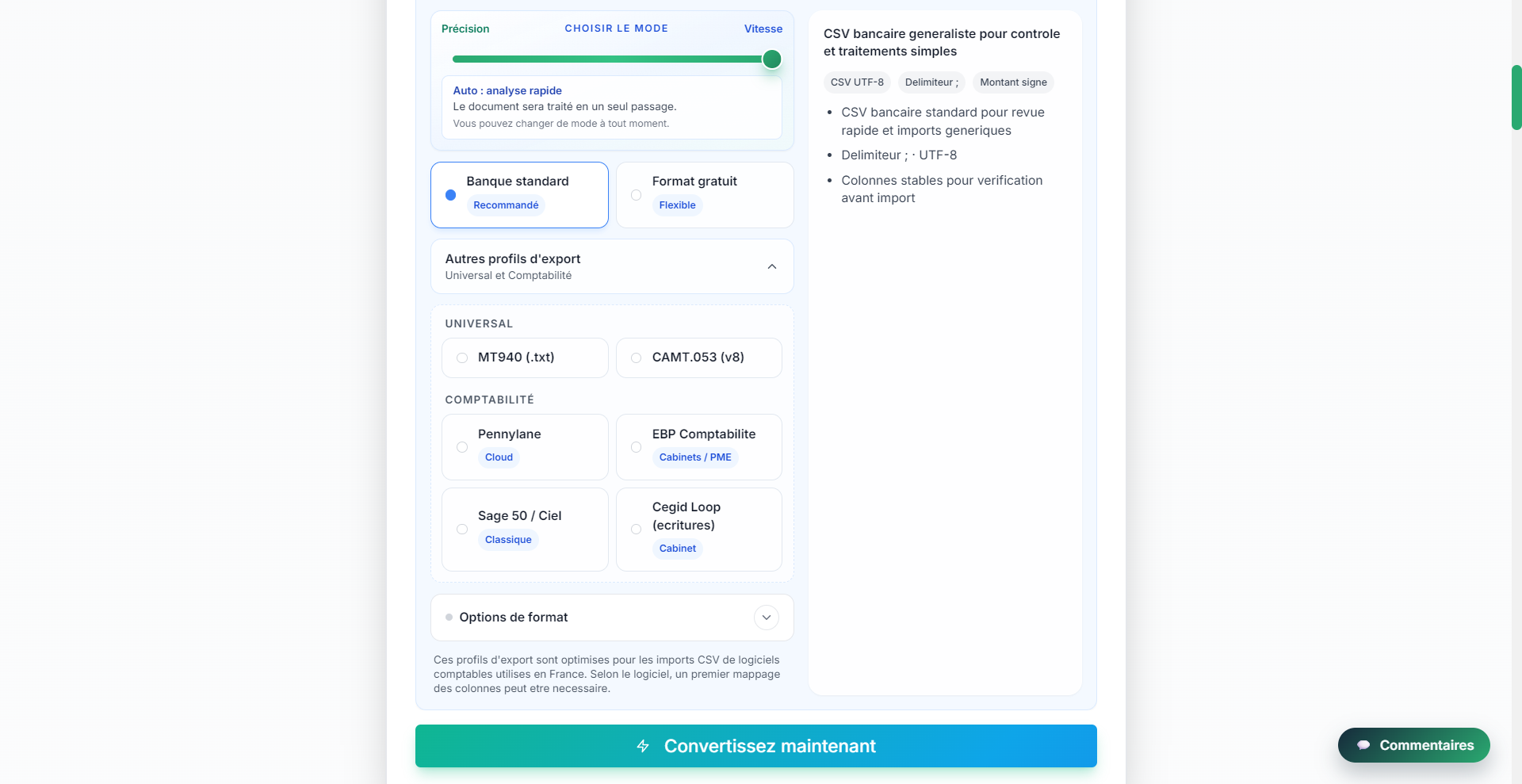Choose the CAMT.053 (v8) export profile
Screen dimensions: 1522x784
point(699,358)
